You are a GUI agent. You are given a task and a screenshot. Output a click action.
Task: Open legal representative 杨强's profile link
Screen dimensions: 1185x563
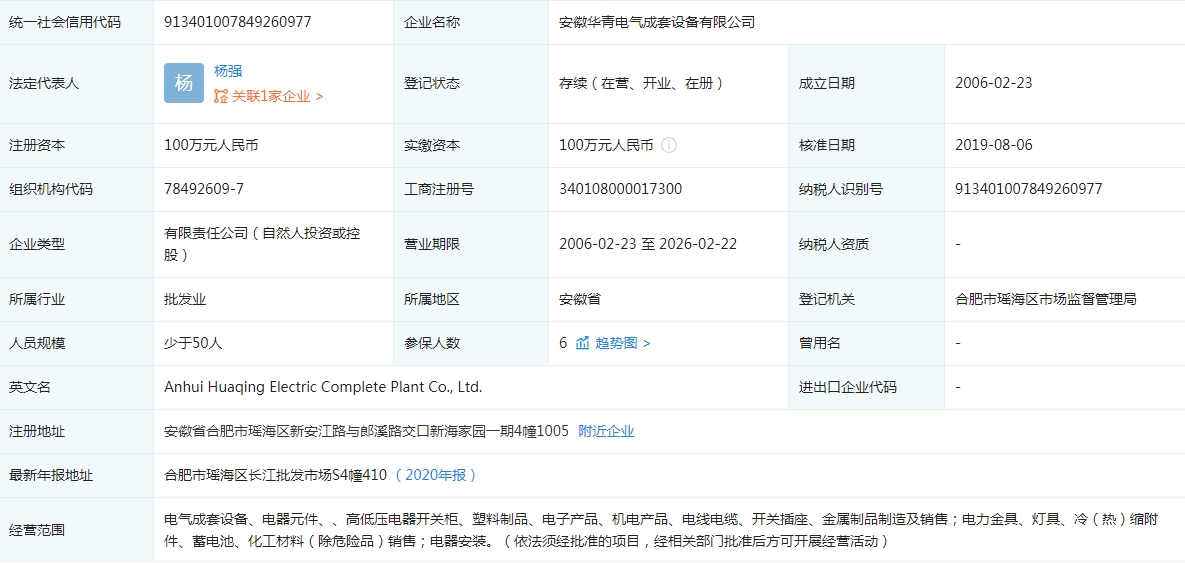228,71
